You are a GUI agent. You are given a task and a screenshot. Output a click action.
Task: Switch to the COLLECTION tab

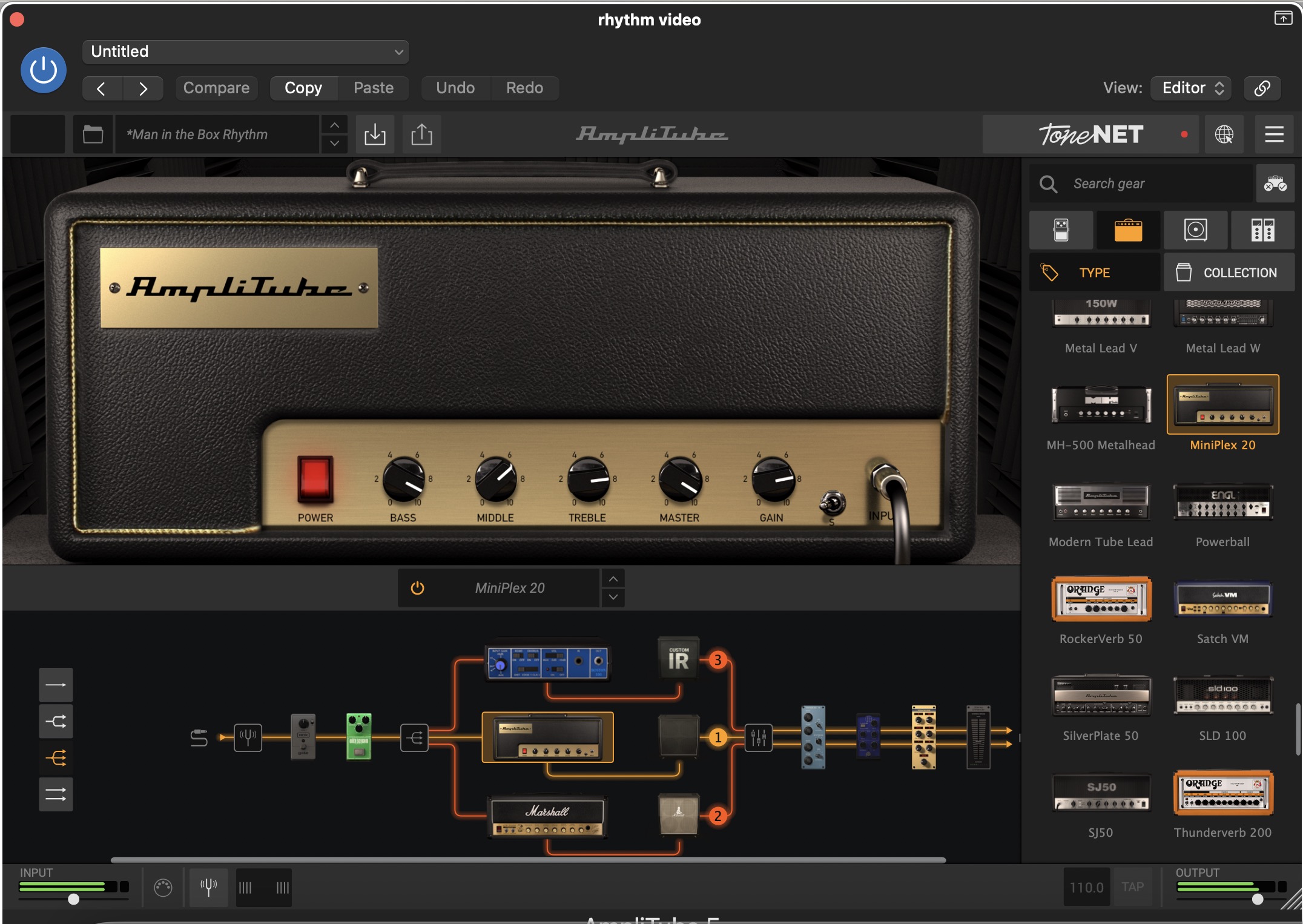[x=1229, y=272]
